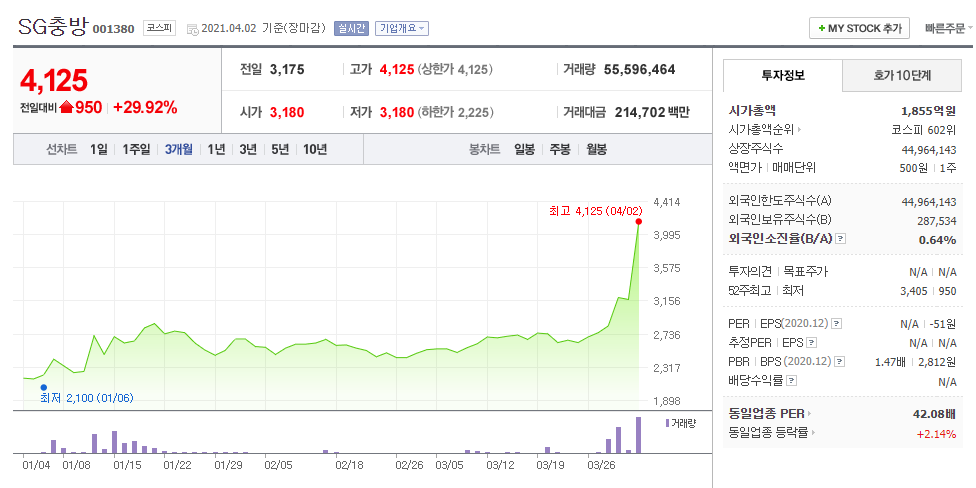Show the 월봉 candlestick chart
The height and width of the screenshot is (488, 976).
click(596, 149)
